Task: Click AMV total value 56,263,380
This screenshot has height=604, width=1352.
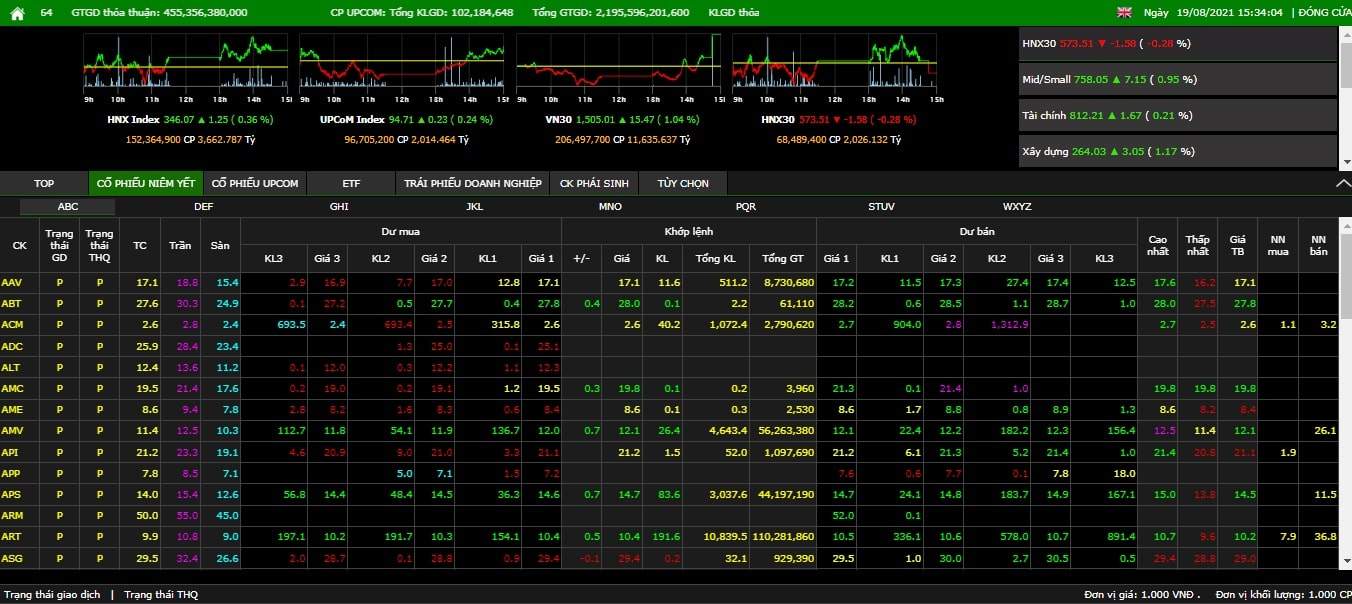Action: [x=784, y=431]
